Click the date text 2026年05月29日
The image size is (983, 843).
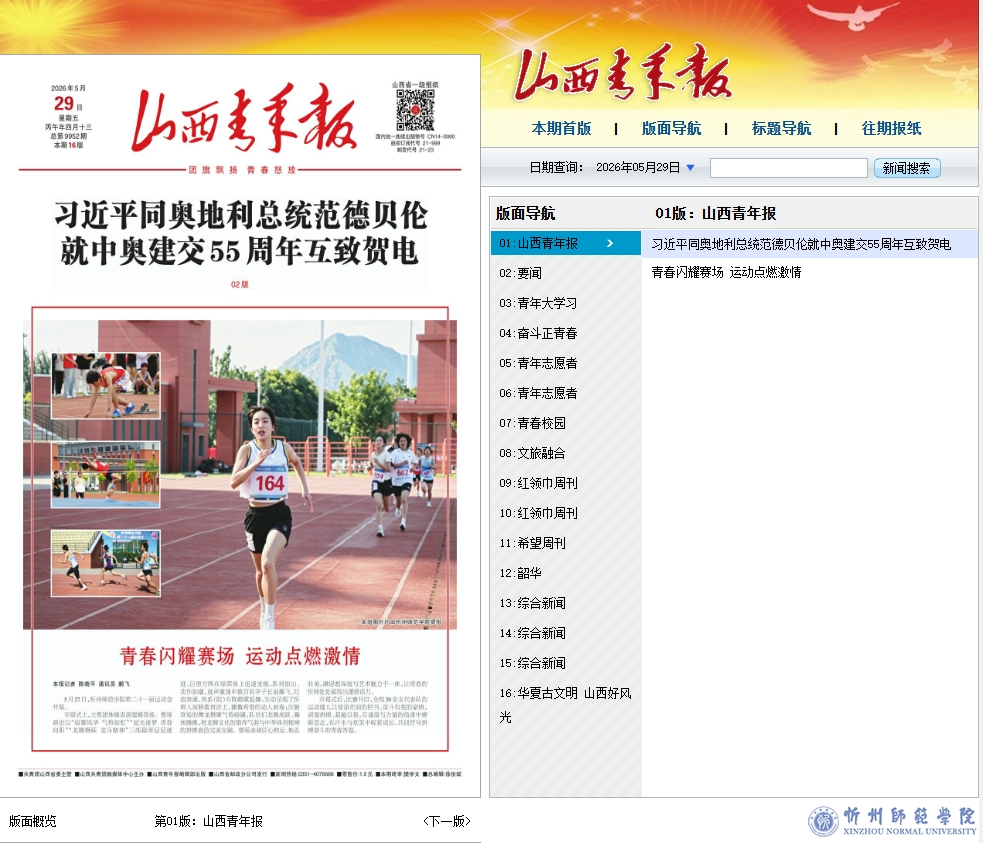point(638,167)
